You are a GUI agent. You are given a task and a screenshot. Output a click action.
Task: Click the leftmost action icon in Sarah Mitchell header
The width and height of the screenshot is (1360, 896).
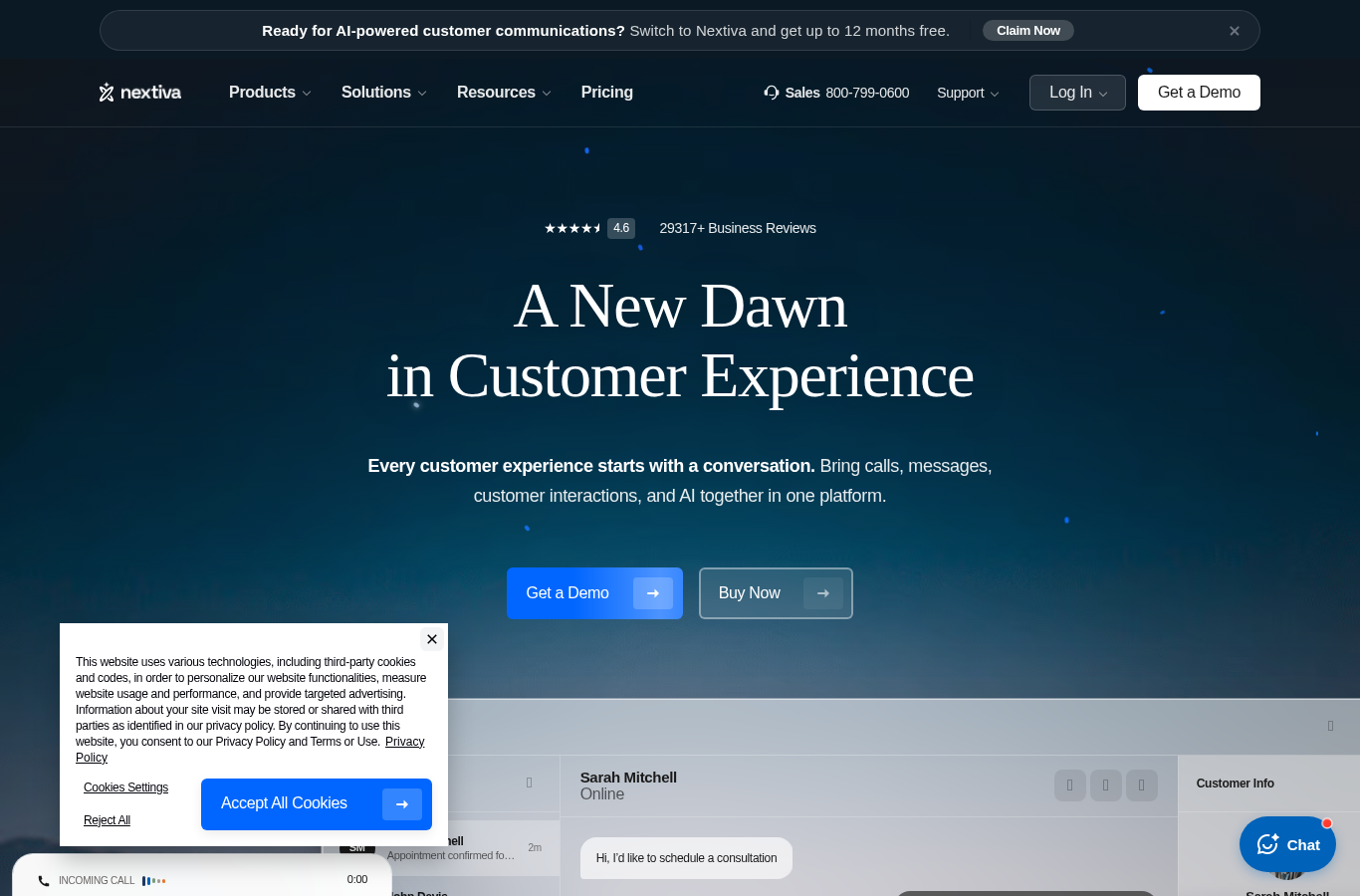1070,785
